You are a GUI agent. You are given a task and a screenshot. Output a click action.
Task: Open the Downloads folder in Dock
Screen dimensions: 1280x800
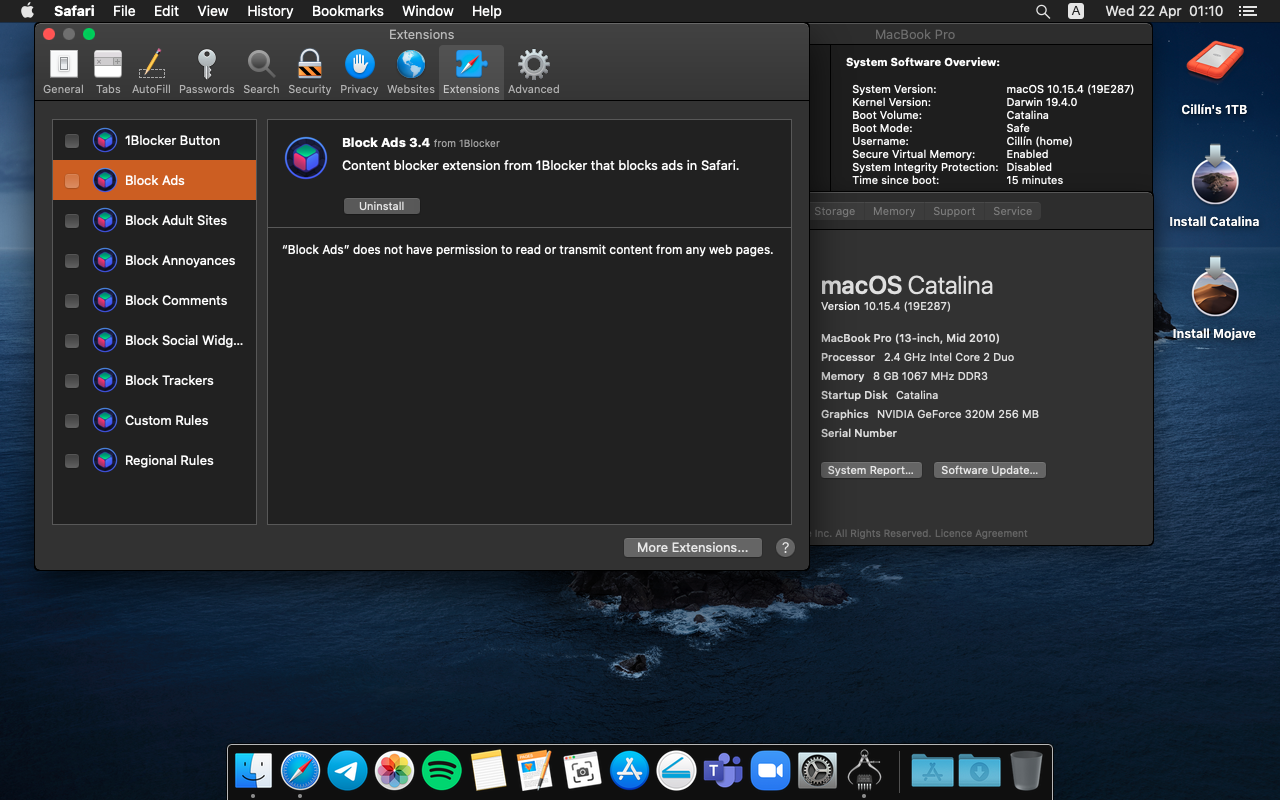click(979, 771)
